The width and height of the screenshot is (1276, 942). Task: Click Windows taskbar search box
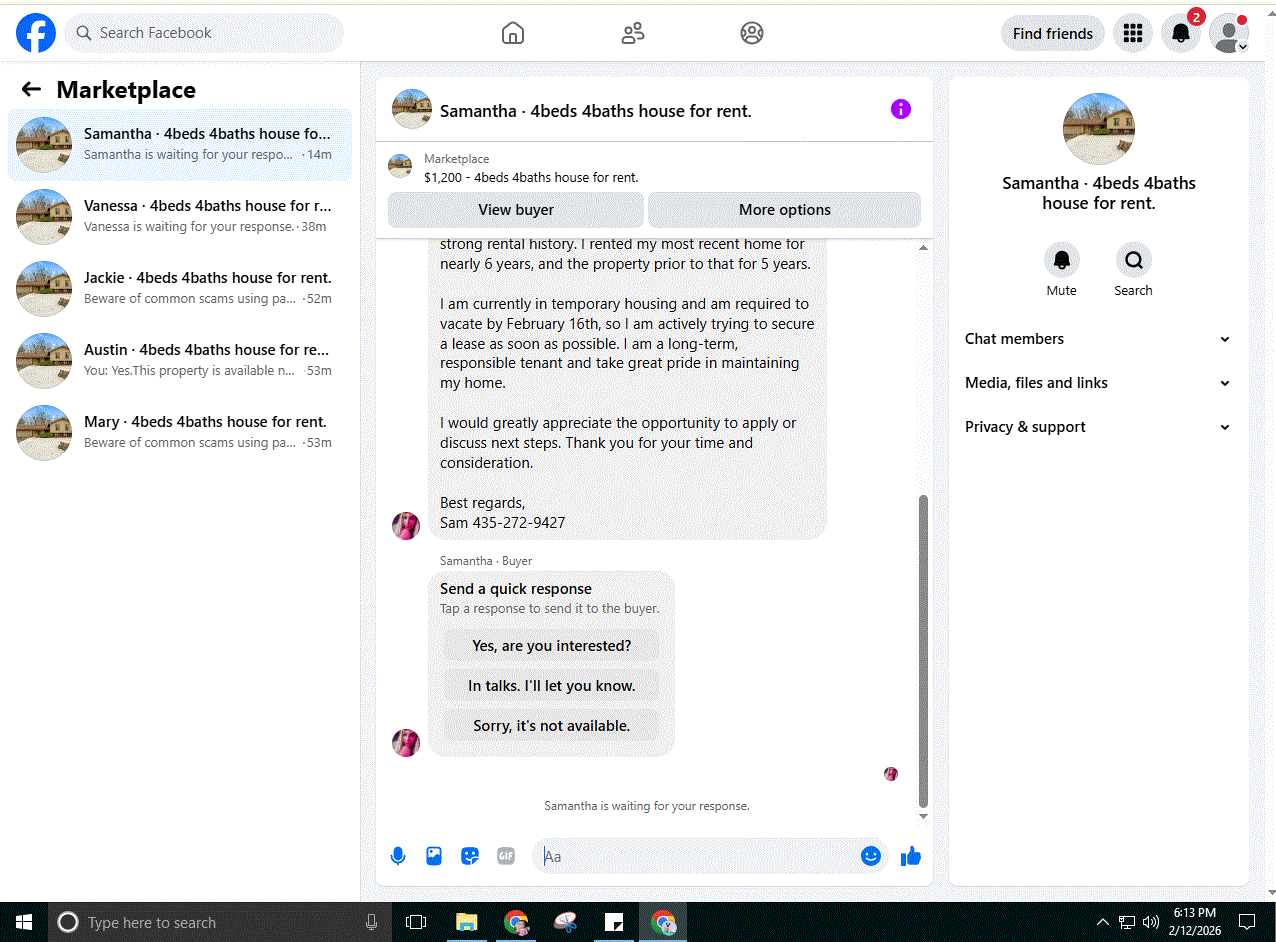[218, 922]
